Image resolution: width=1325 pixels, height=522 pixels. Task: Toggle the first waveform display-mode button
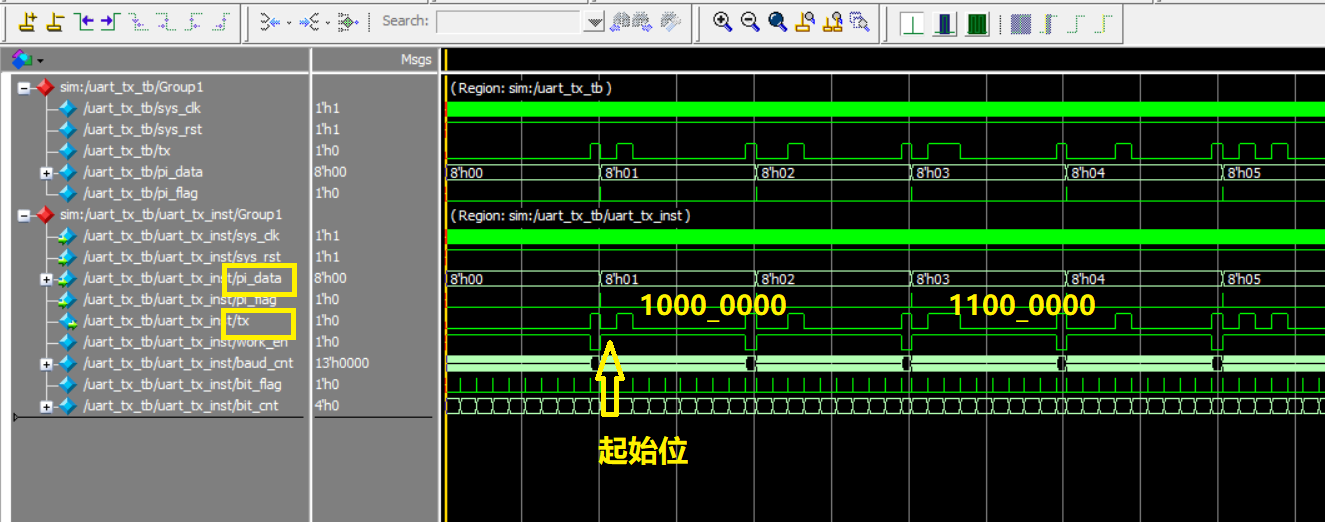click(911, 22)
